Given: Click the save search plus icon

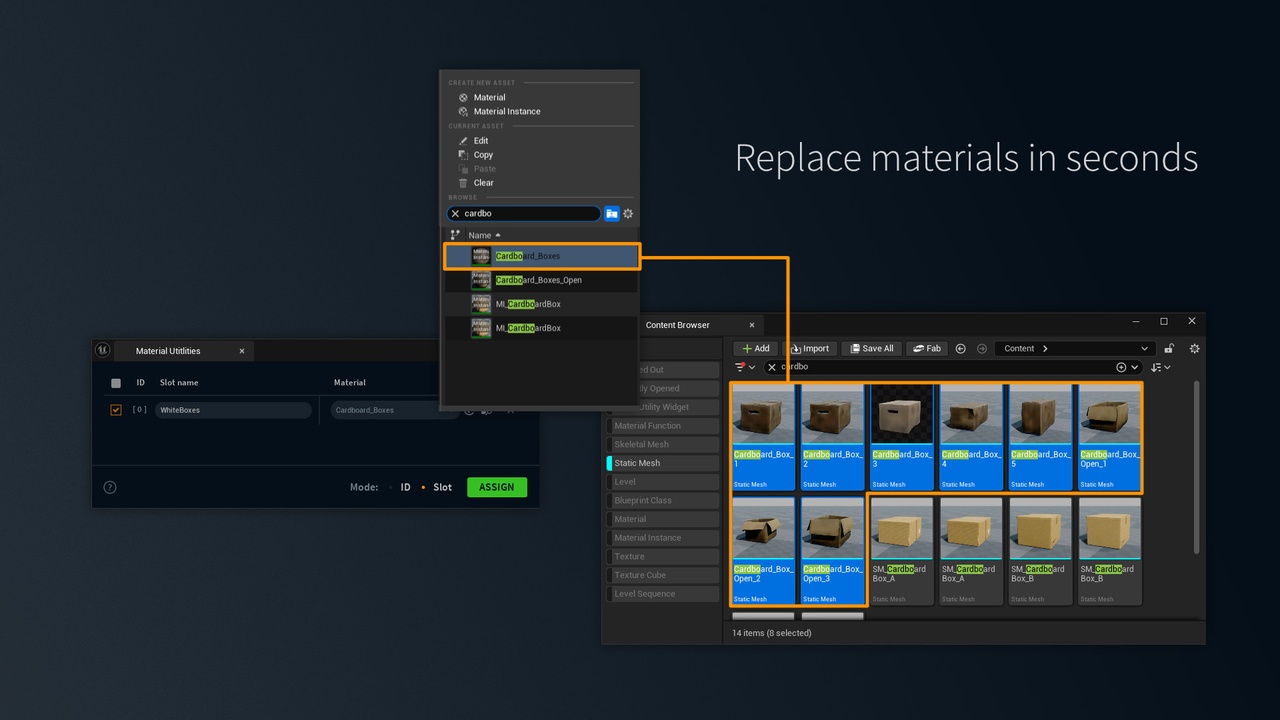Looking at the screenshot, I should coord(1121,367).
